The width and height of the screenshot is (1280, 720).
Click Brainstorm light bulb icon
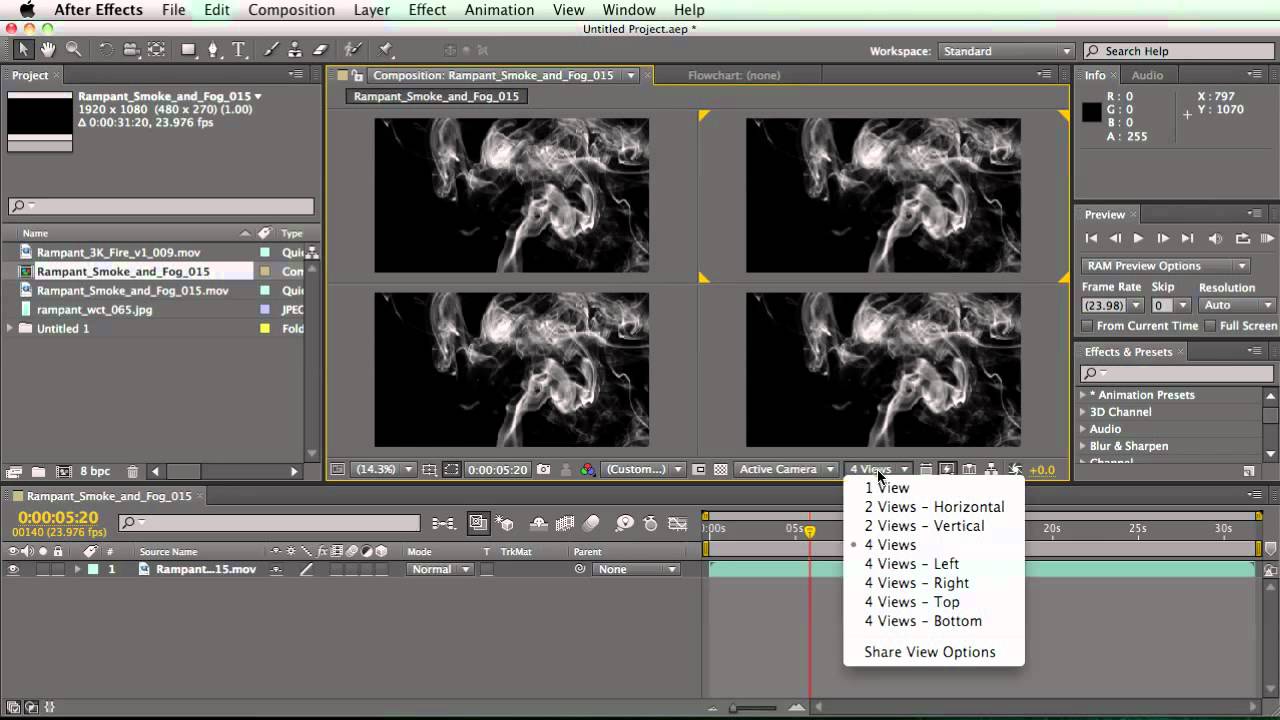pyautogui.click(x=625, y=523)
